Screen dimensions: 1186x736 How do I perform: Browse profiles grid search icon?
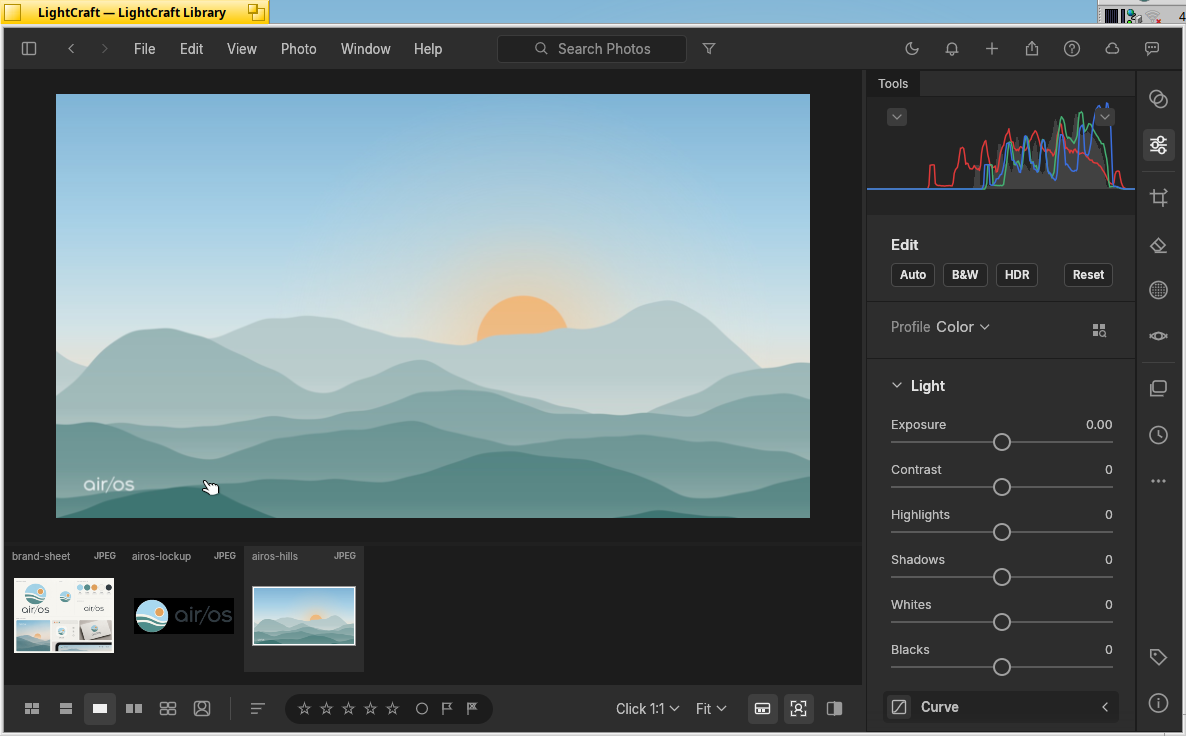pyautogui.click(x=1099, y=331)
